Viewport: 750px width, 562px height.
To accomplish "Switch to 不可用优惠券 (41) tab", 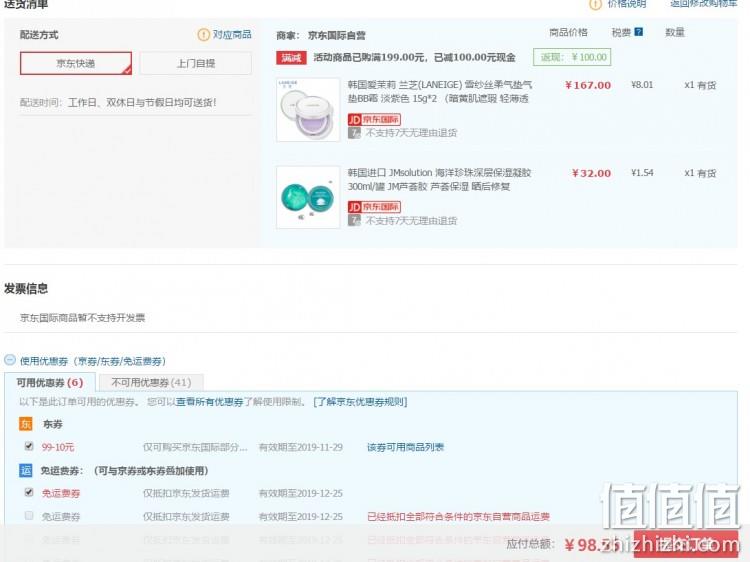I will (151, 383).
